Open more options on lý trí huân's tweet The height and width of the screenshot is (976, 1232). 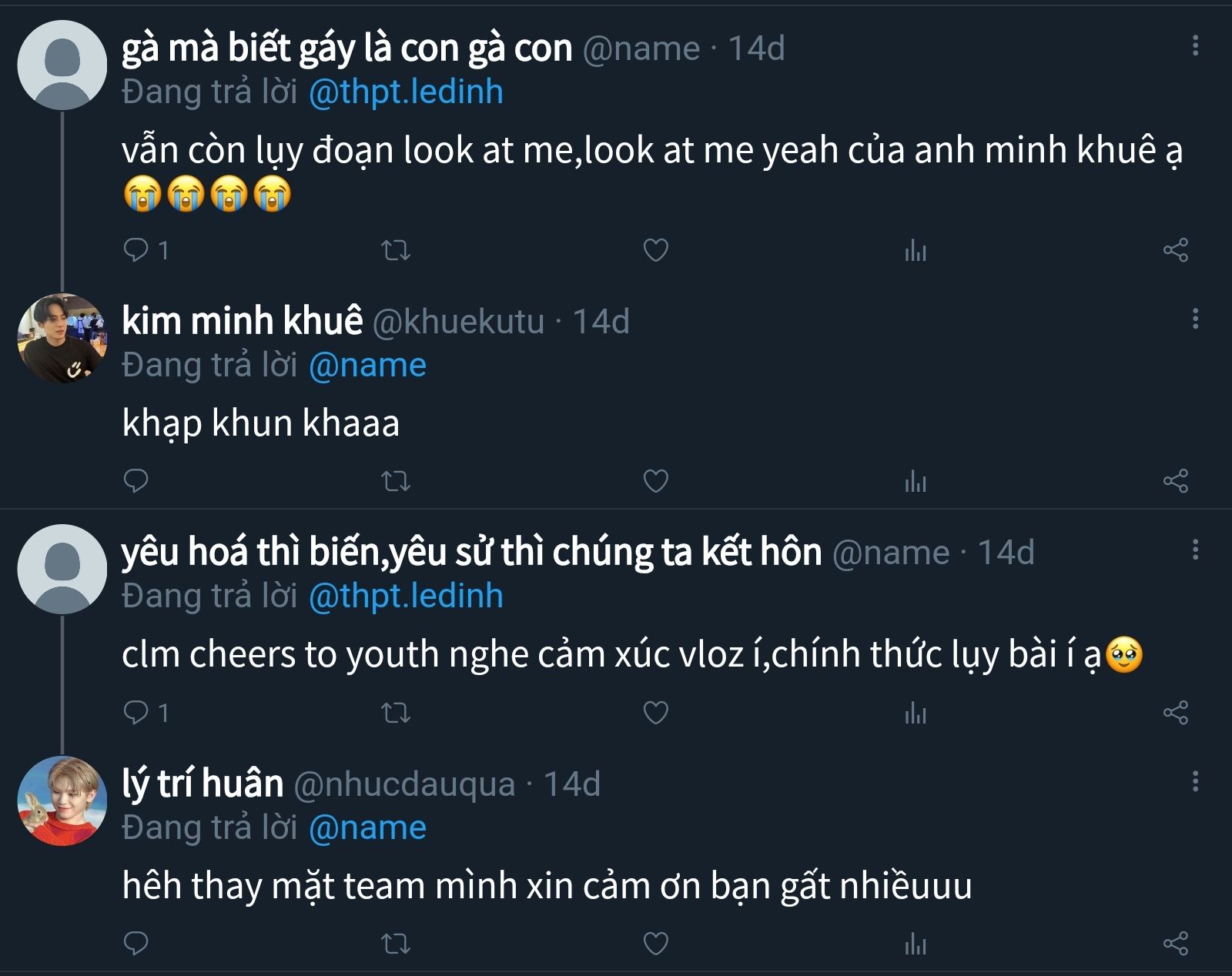click(1195, 782)
